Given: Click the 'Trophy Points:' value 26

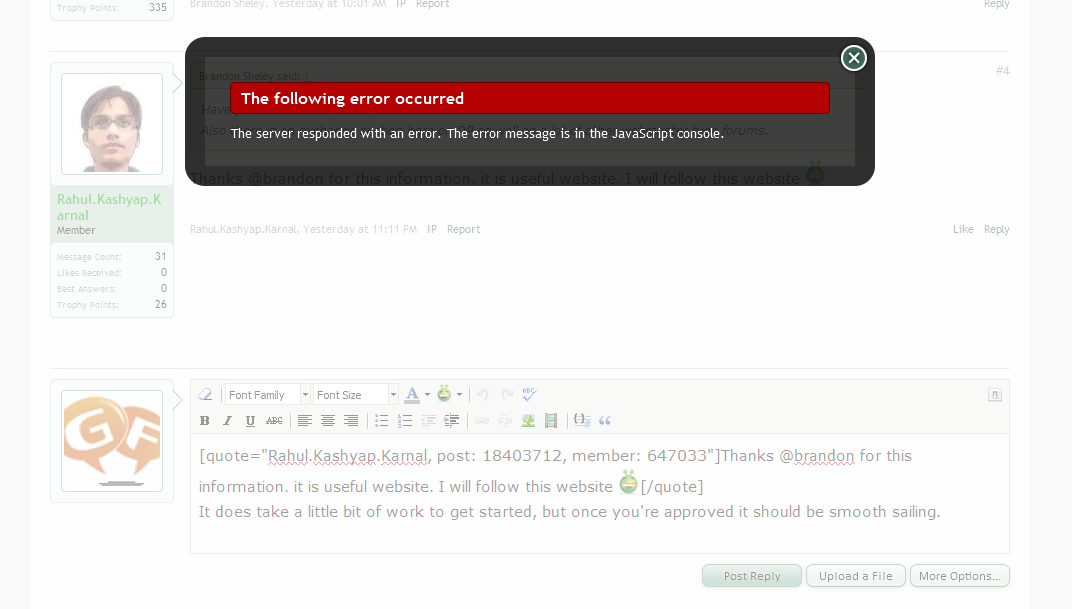Looking at the screenshot, I should (161, 304).
